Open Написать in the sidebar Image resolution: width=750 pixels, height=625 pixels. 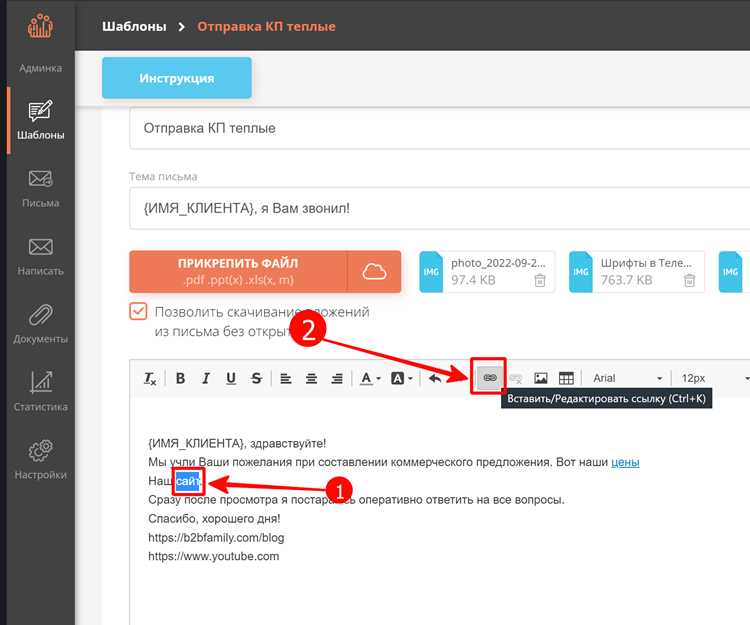[x=41, y=256]
